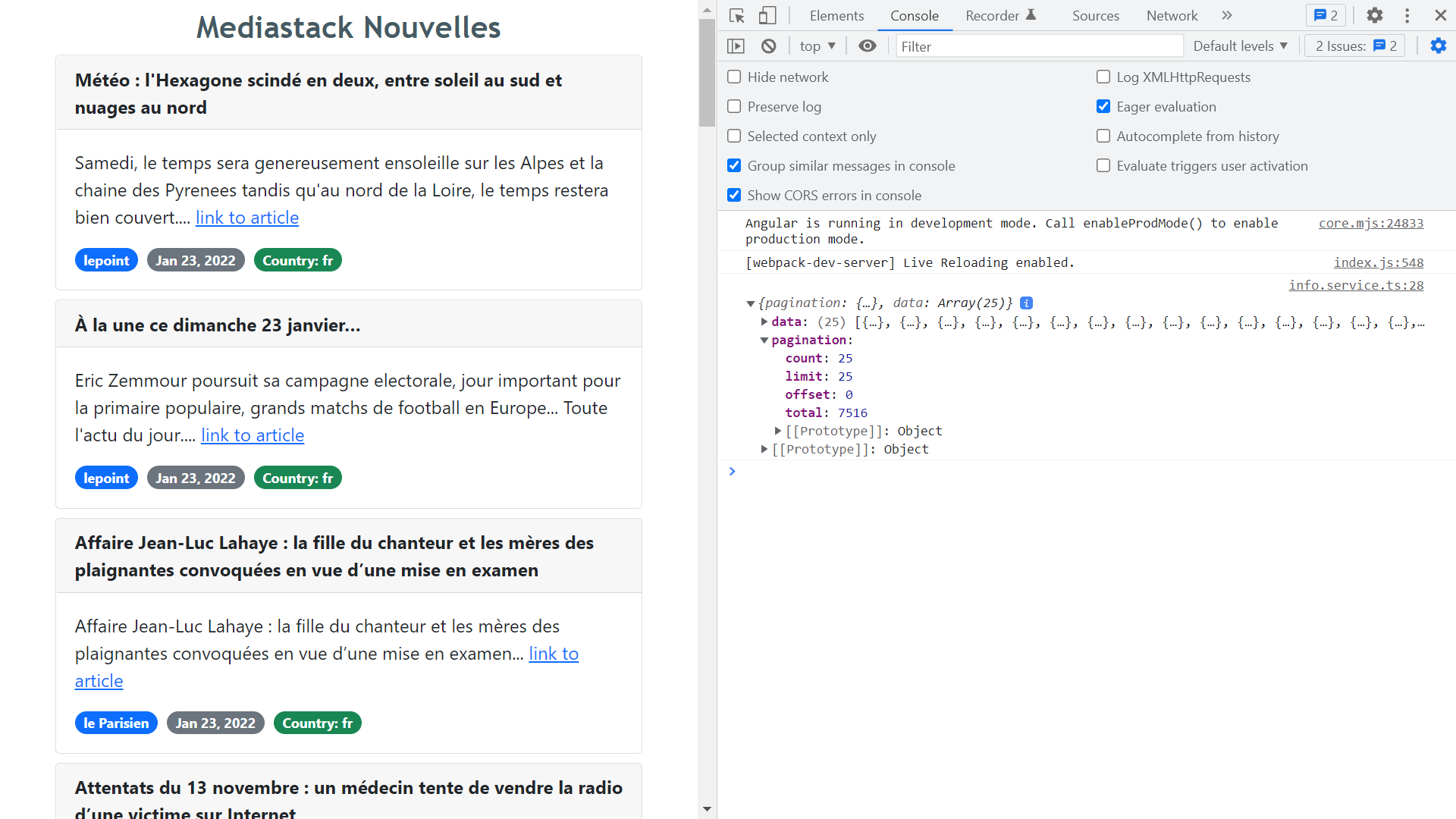Open the blue console settings gear
Image resolution: width=1456 pixels, height=819 pixels.
1438,46
